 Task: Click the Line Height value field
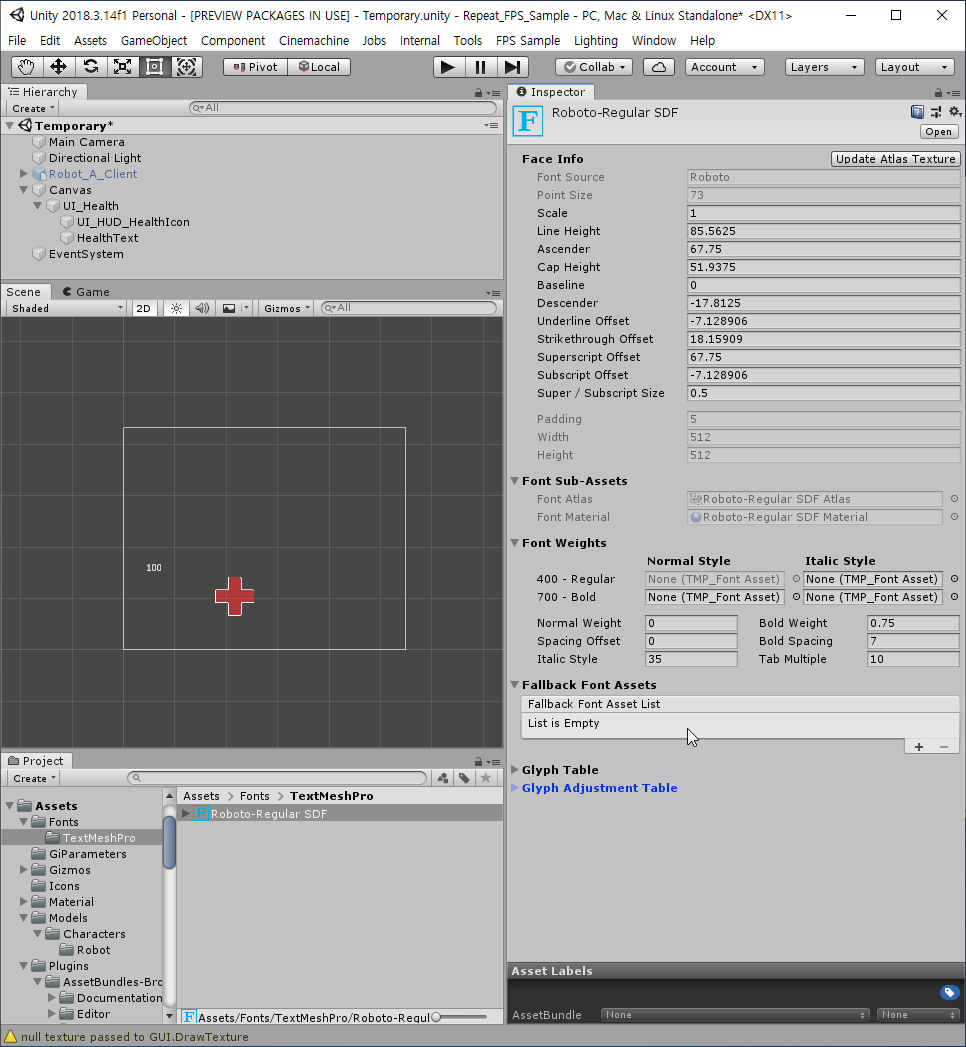point(823,231)
